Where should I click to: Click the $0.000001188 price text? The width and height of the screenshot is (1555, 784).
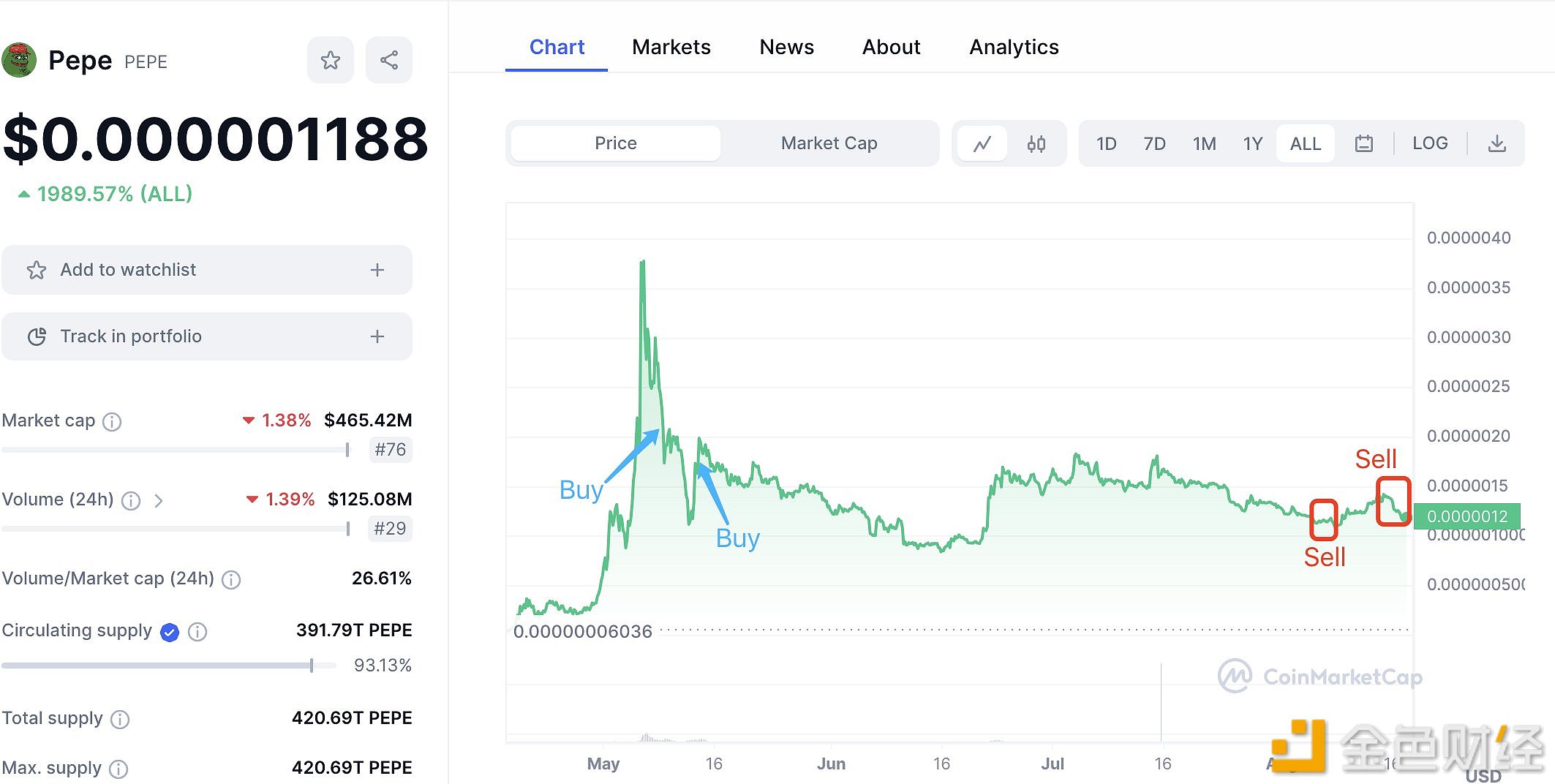pyautogui.click(x=216, y=139)
